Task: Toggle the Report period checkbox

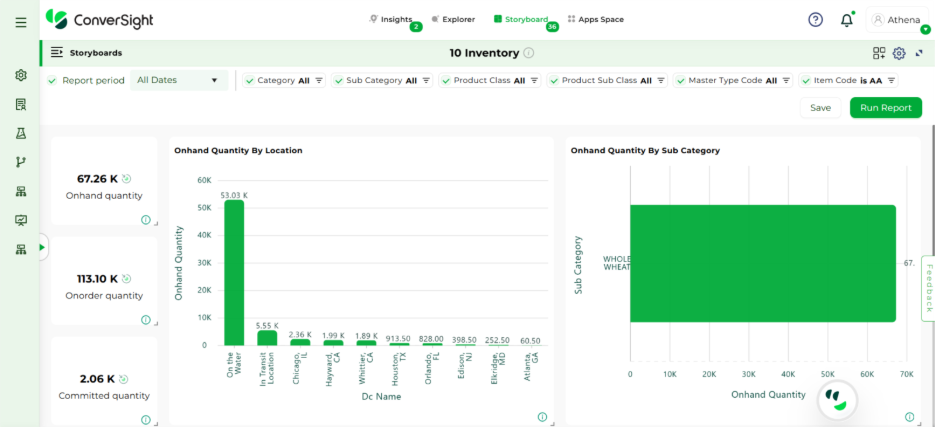Action: [x=52, y=80]
